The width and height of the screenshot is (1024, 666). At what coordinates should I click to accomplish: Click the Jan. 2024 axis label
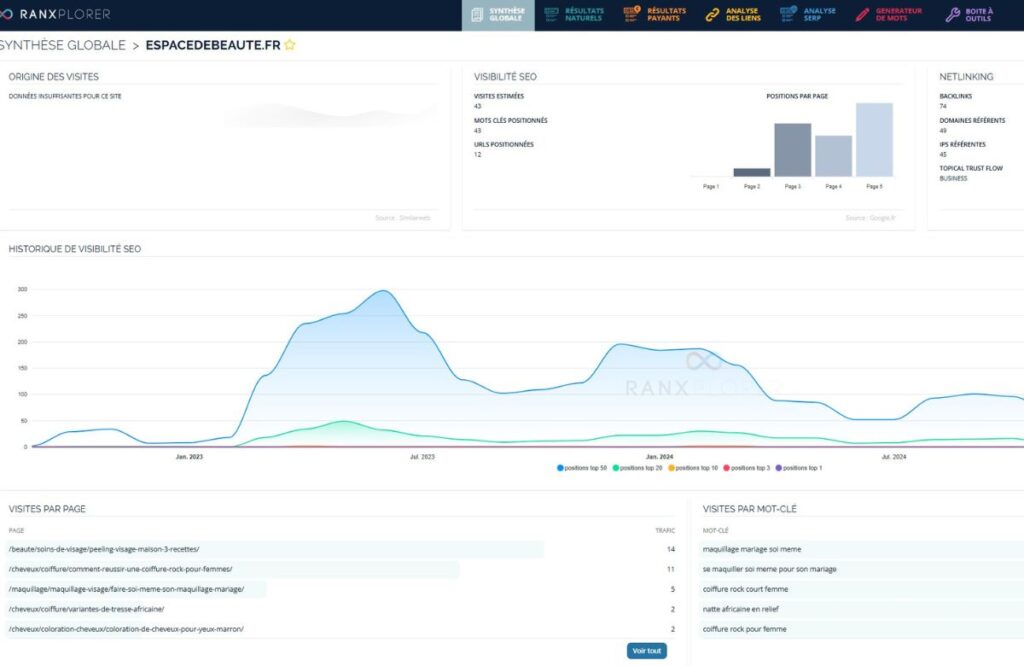660,457
